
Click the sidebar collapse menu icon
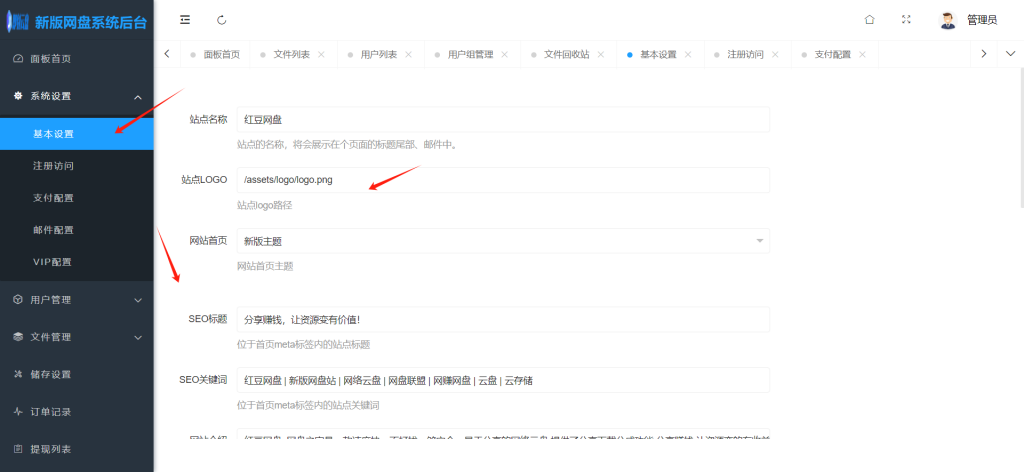pos(185,20)
